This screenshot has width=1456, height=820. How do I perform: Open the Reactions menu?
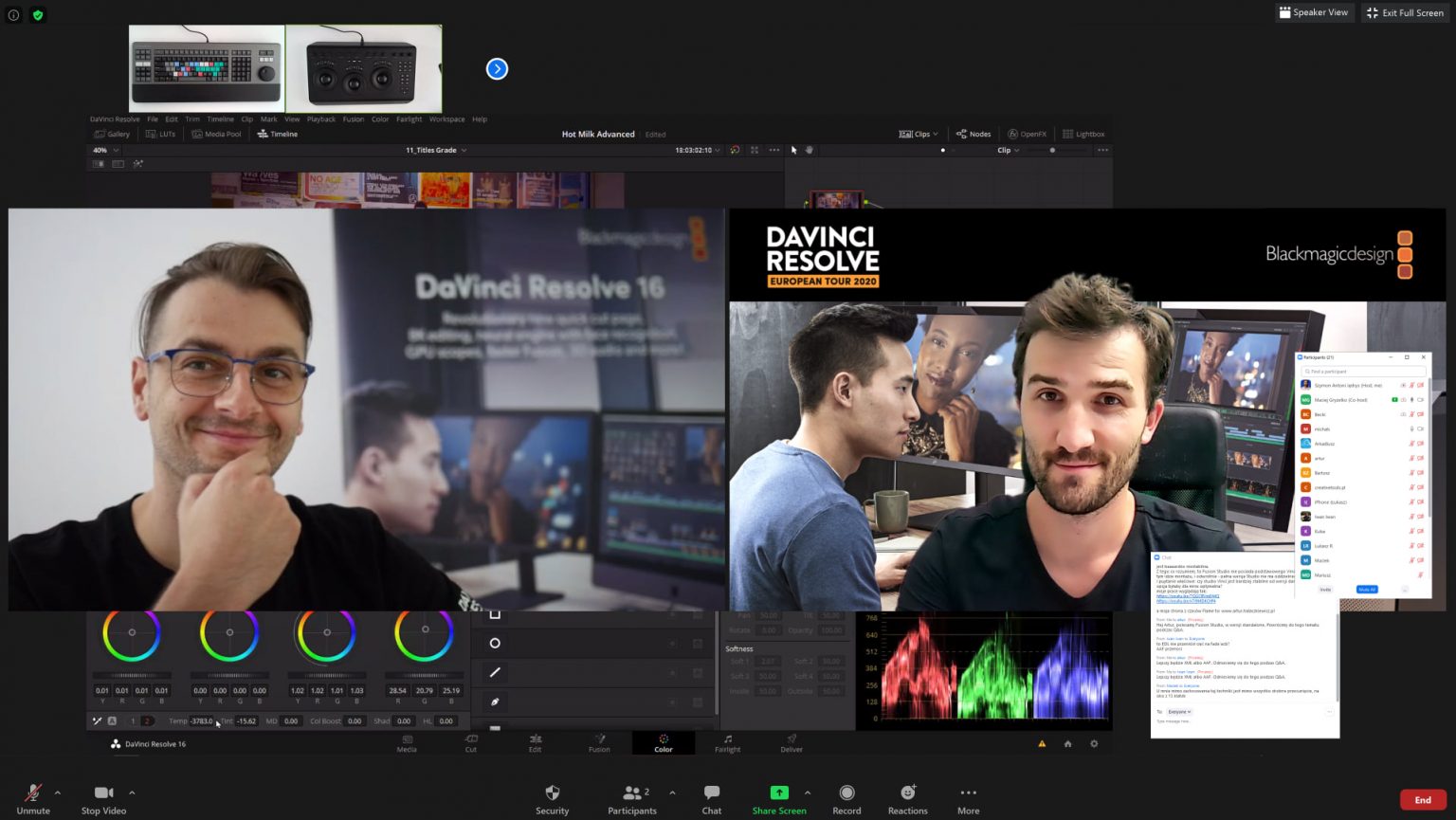coord(907,799)
